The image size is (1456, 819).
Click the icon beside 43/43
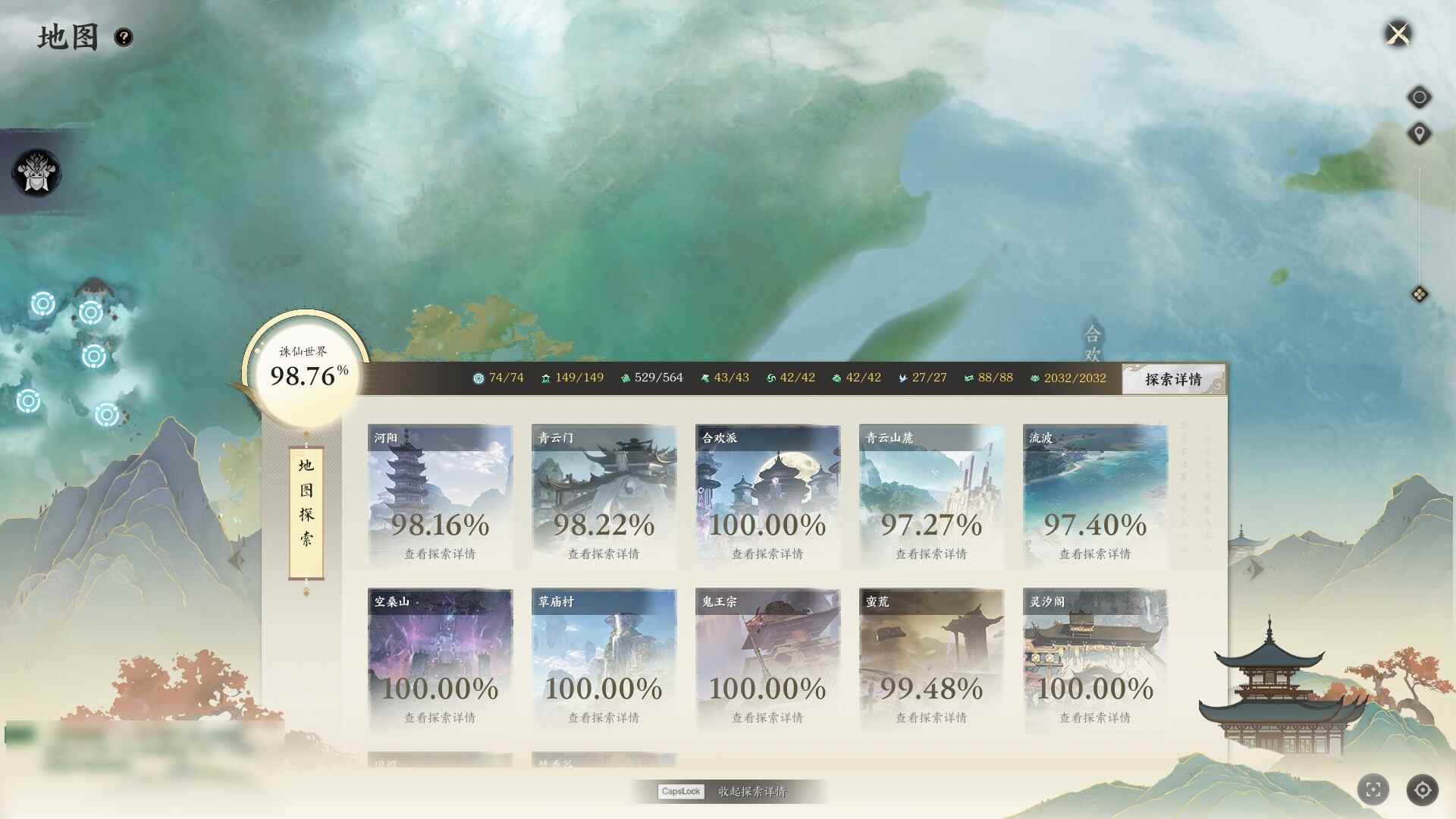[704, 378]
